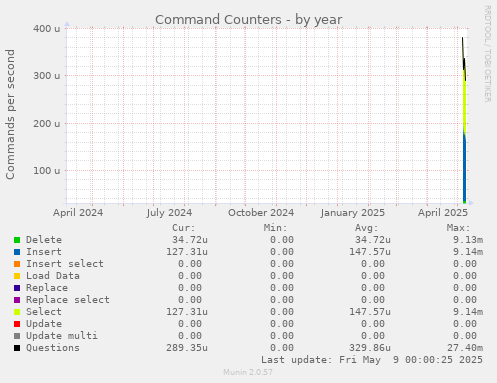Image resolution: width=497 pixels, height=383 pixels.
Task: Click the 'Load Data' legend label
Action: tap(53, 276)
